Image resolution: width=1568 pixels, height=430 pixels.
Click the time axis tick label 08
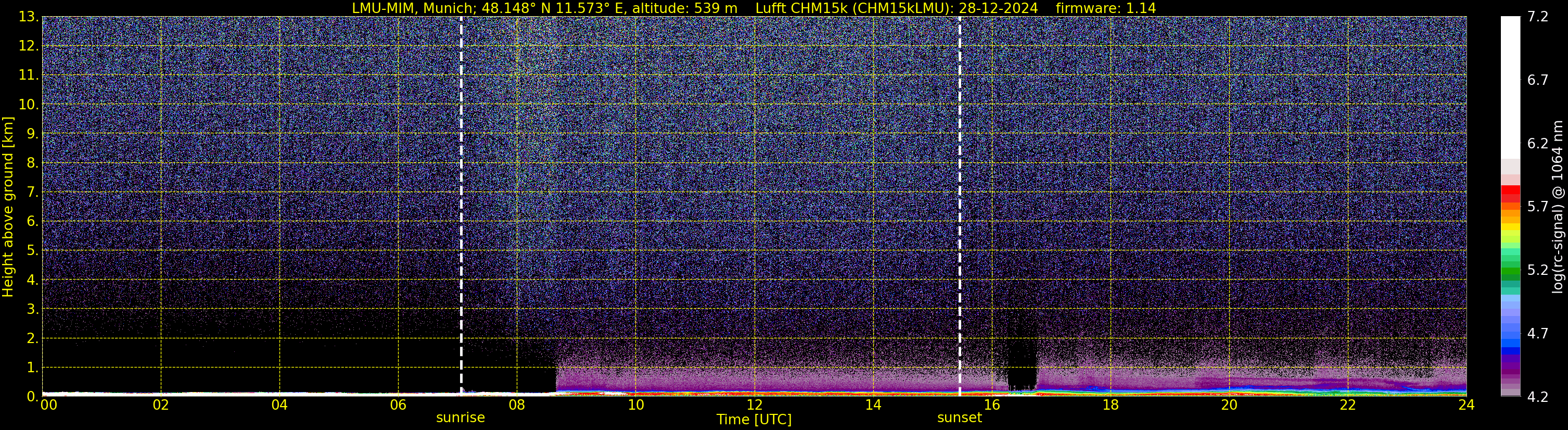click(517, 405)
